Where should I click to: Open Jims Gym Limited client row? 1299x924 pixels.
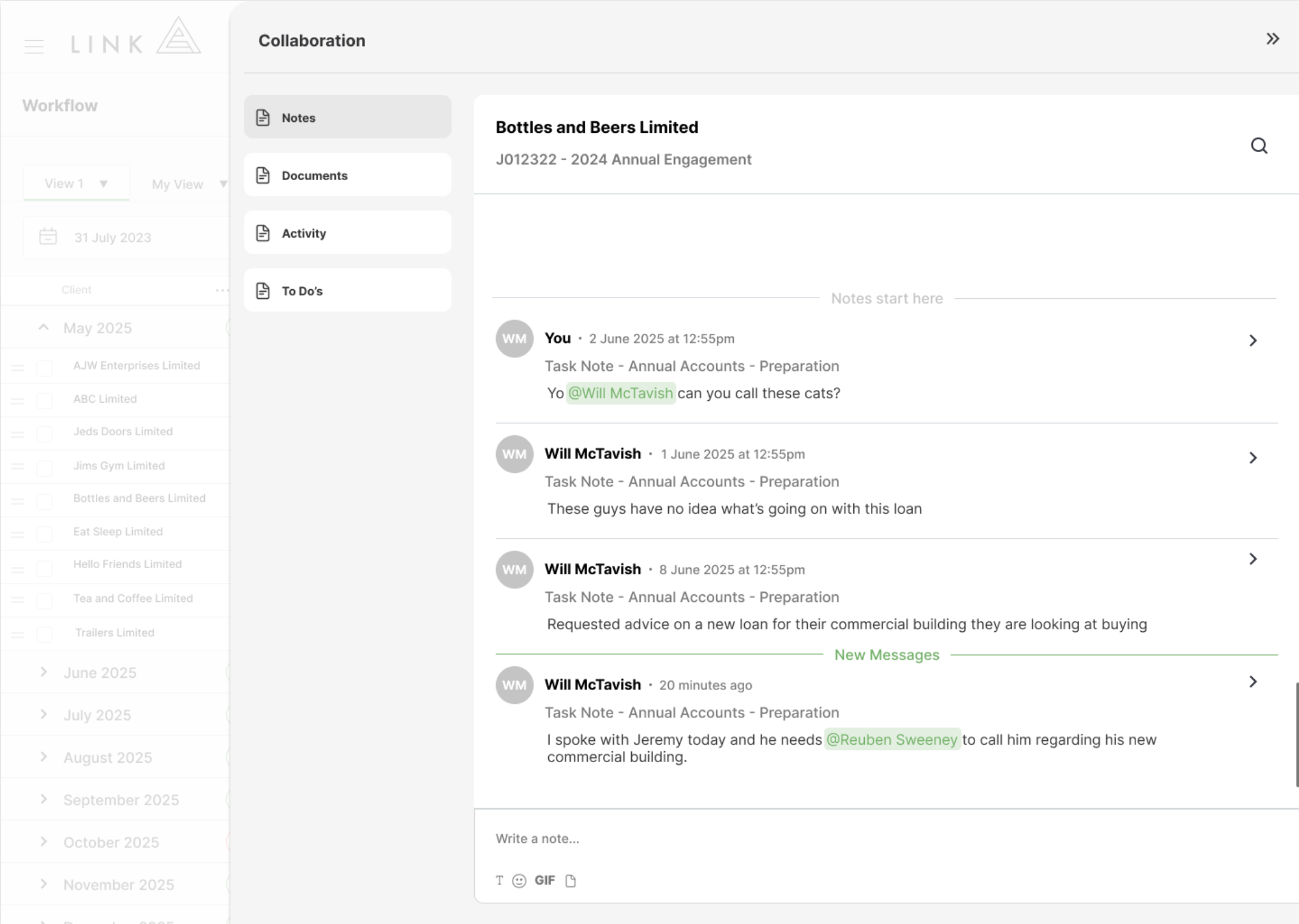119,466
